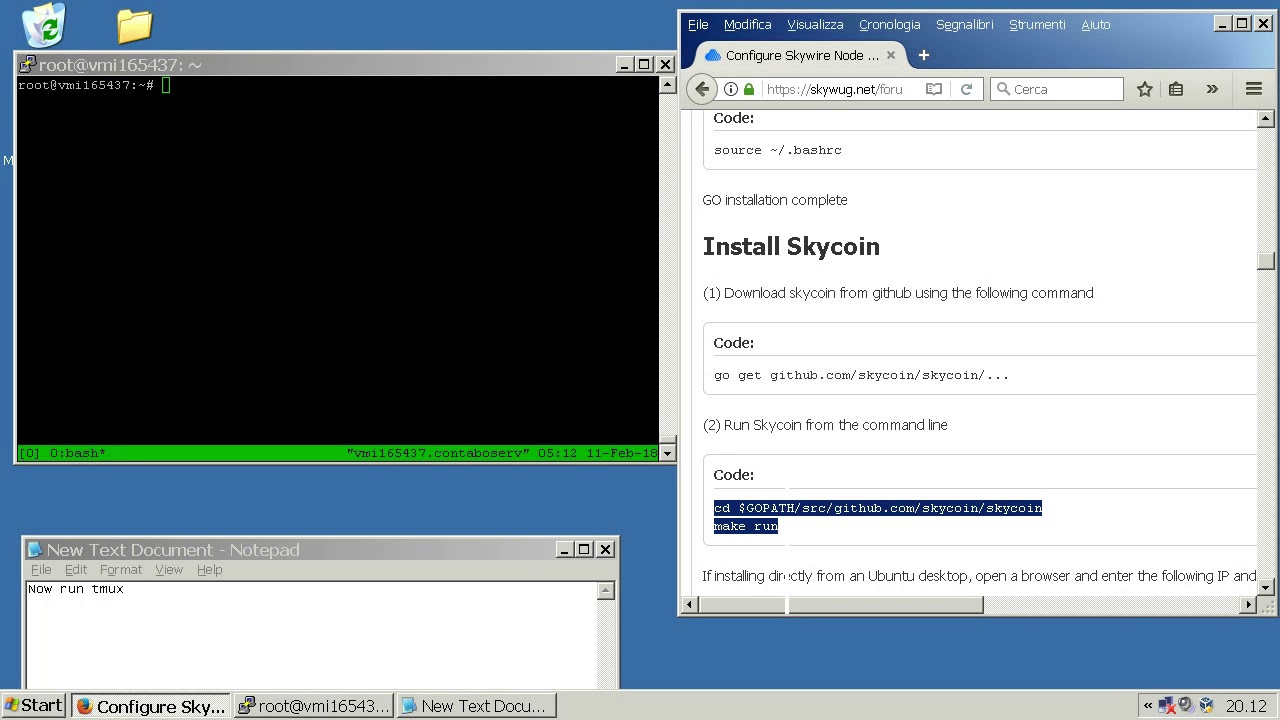Select the Configure Skywire Node tab
The height and width of the screenshot is (720, 1280).
tap(801, 55)
